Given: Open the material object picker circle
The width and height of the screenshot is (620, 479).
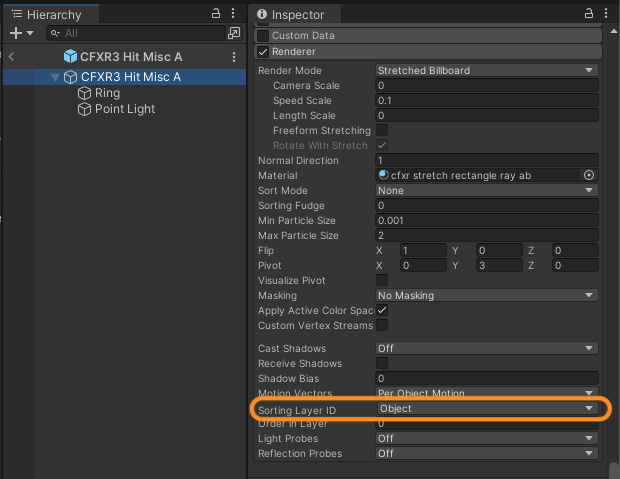Looking at the screenshot, I should pyautogui.click(x=589, y=175).
